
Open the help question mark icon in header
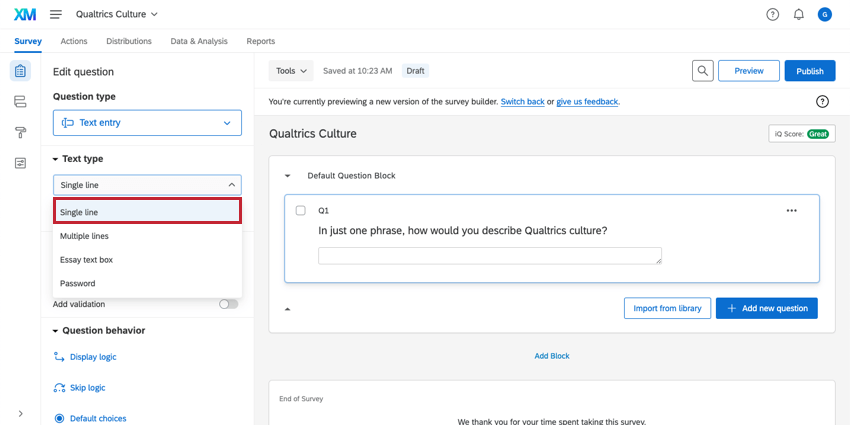pyautogui.click(x=772, y=15)
